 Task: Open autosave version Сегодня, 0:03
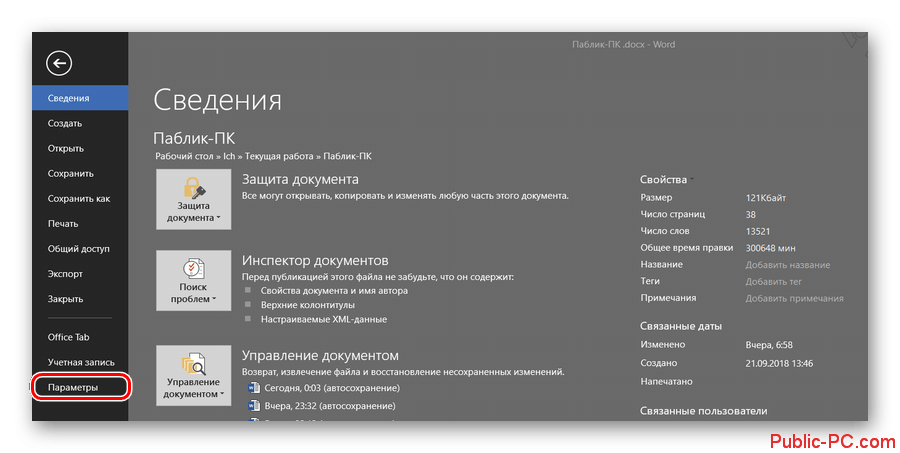(332, 388)
